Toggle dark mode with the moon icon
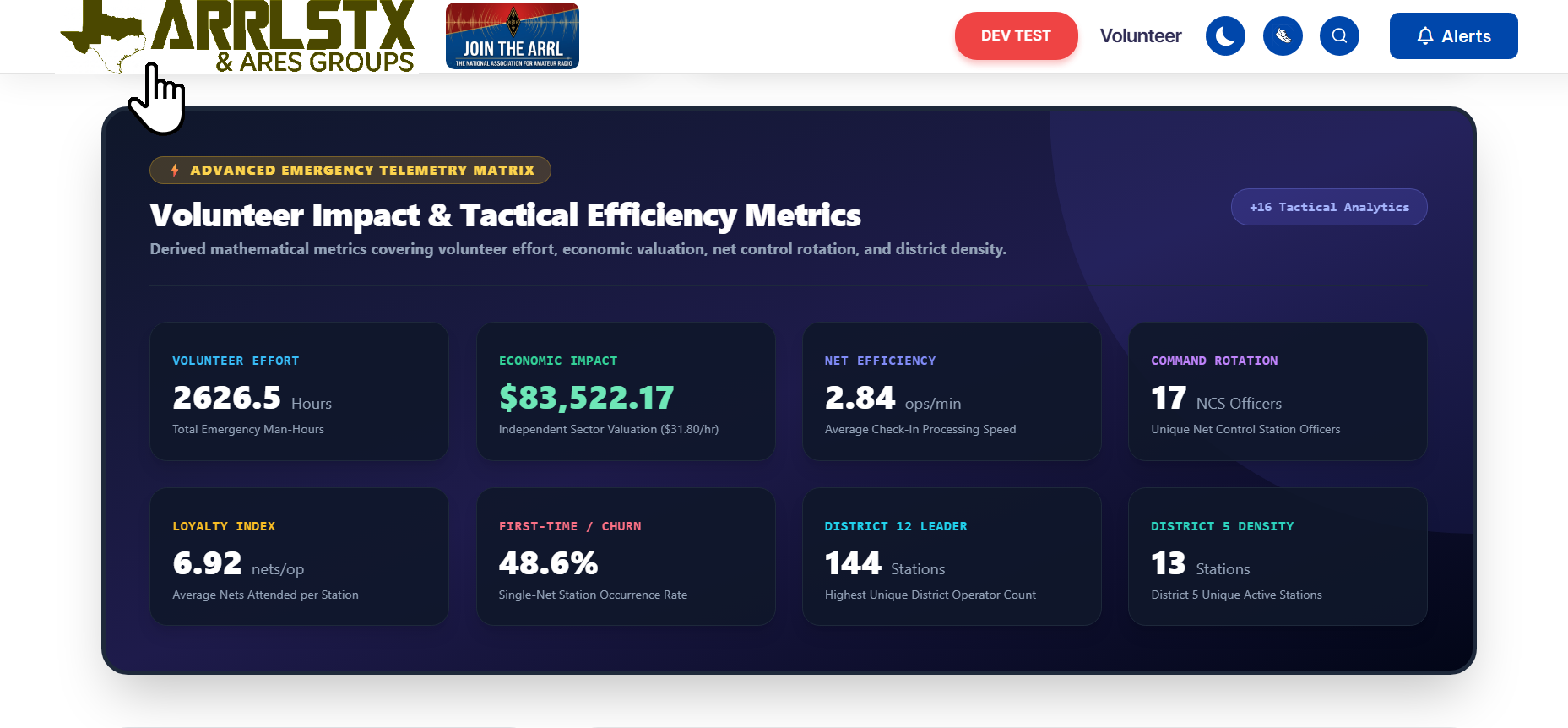1568x728 pixels. [1225, 36]
